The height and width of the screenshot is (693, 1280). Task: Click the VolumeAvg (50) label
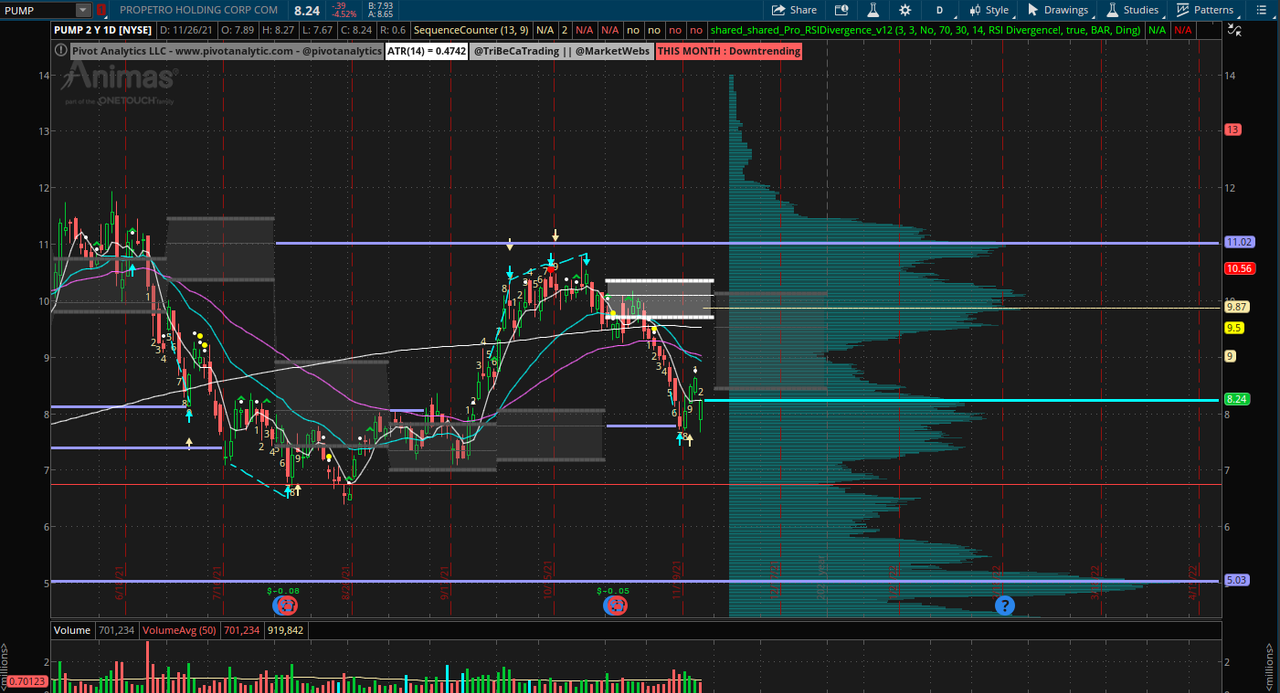click(x=182, y=631)
